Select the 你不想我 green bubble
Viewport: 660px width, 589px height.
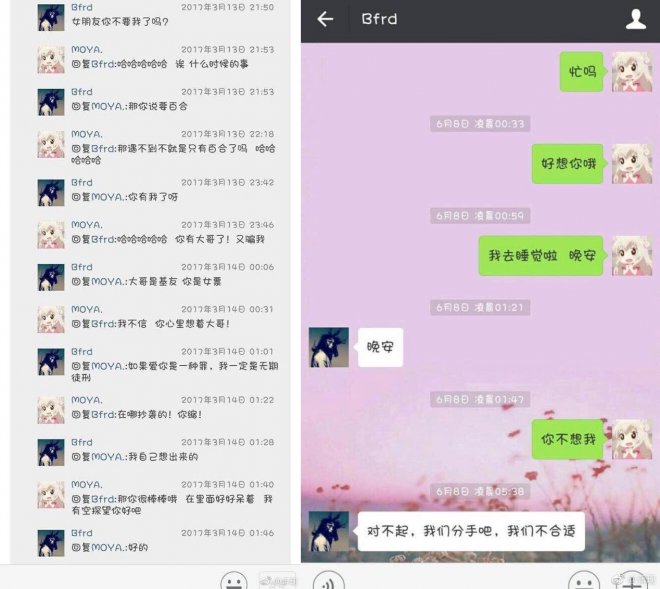pyautogui.click(x=569, y=439)
